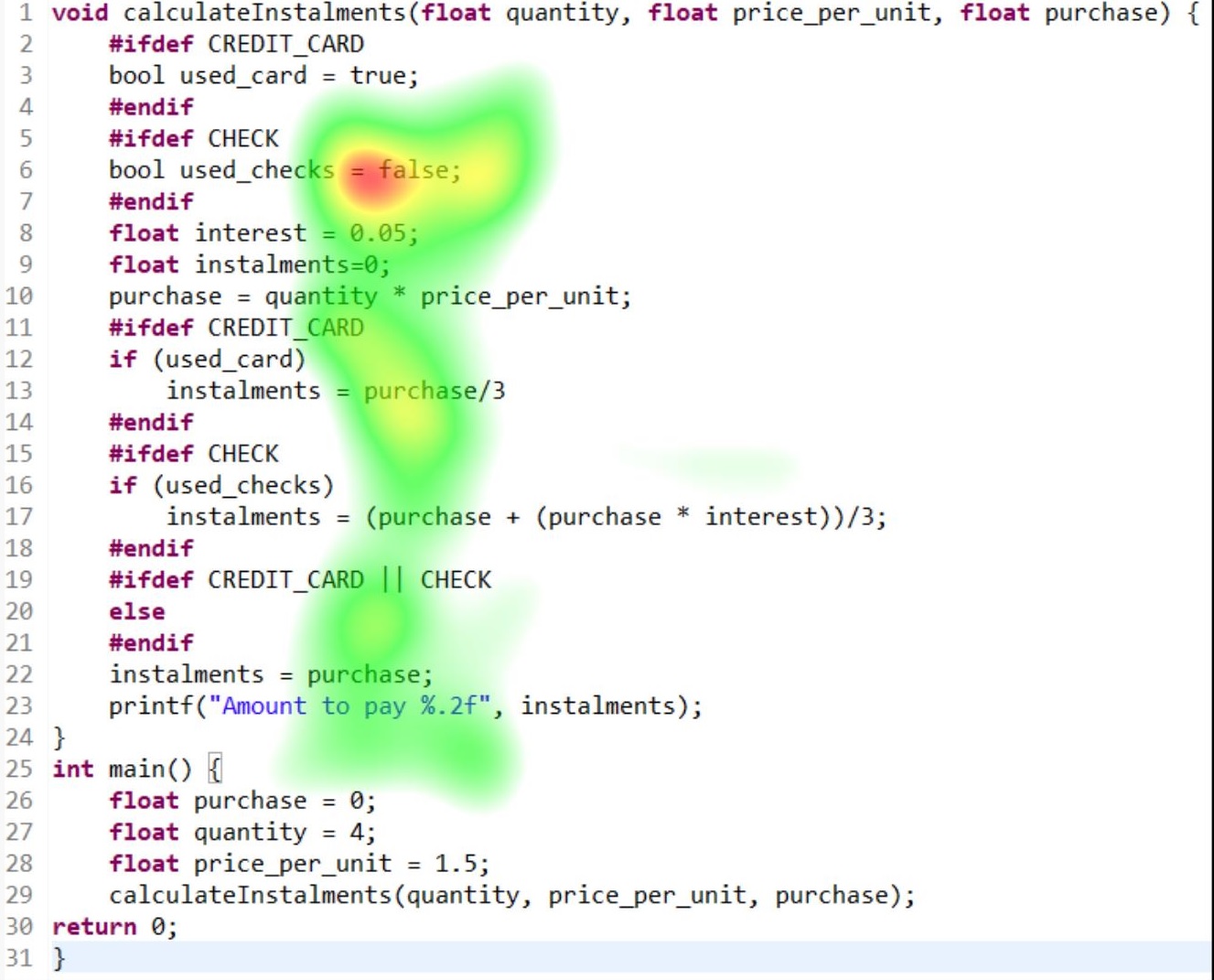The image size is (1214, 980).
Task: Click the opening brace after main() on line 25
Action: coord(215,770)
